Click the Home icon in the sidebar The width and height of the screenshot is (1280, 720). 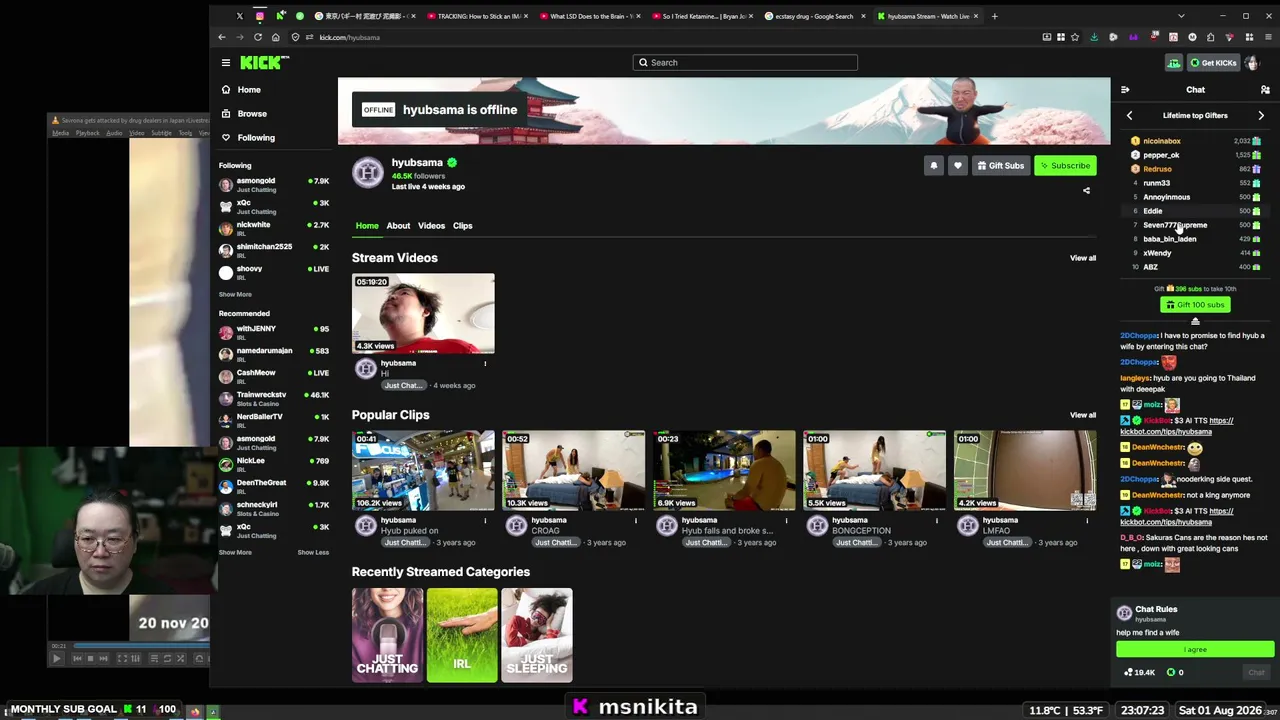(226, 90)
